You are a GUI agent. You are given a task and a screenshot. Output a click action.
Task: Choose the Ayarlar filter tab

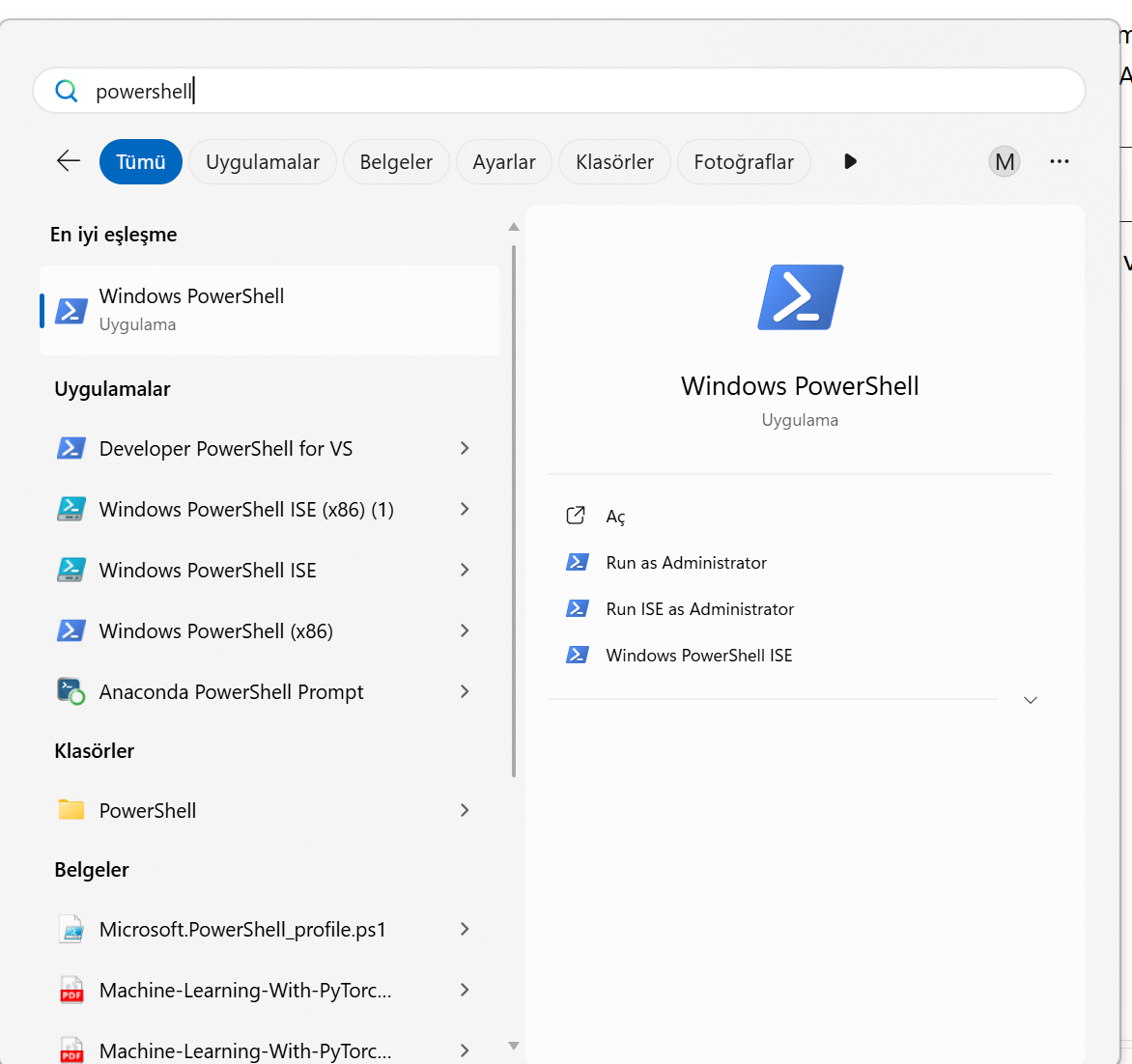tap(503, 161)
